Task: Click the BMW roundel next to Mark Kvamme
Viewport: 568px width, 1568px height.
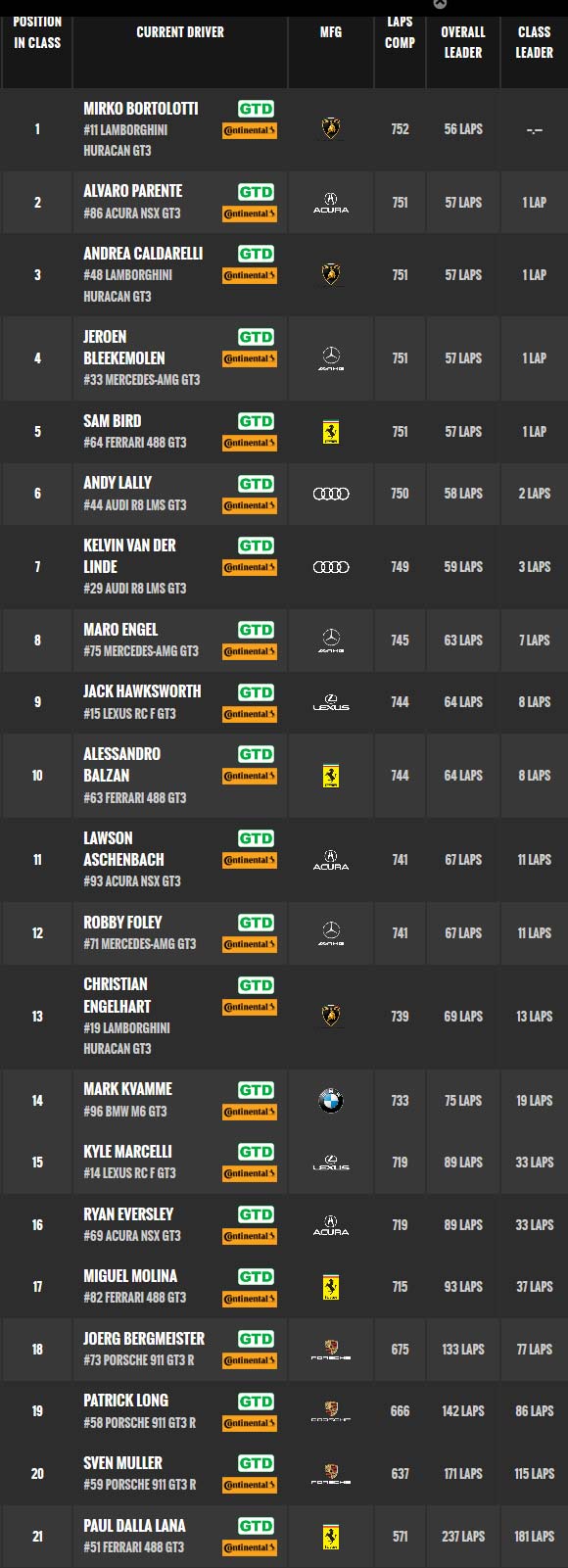Action: tap(331, 1101)
